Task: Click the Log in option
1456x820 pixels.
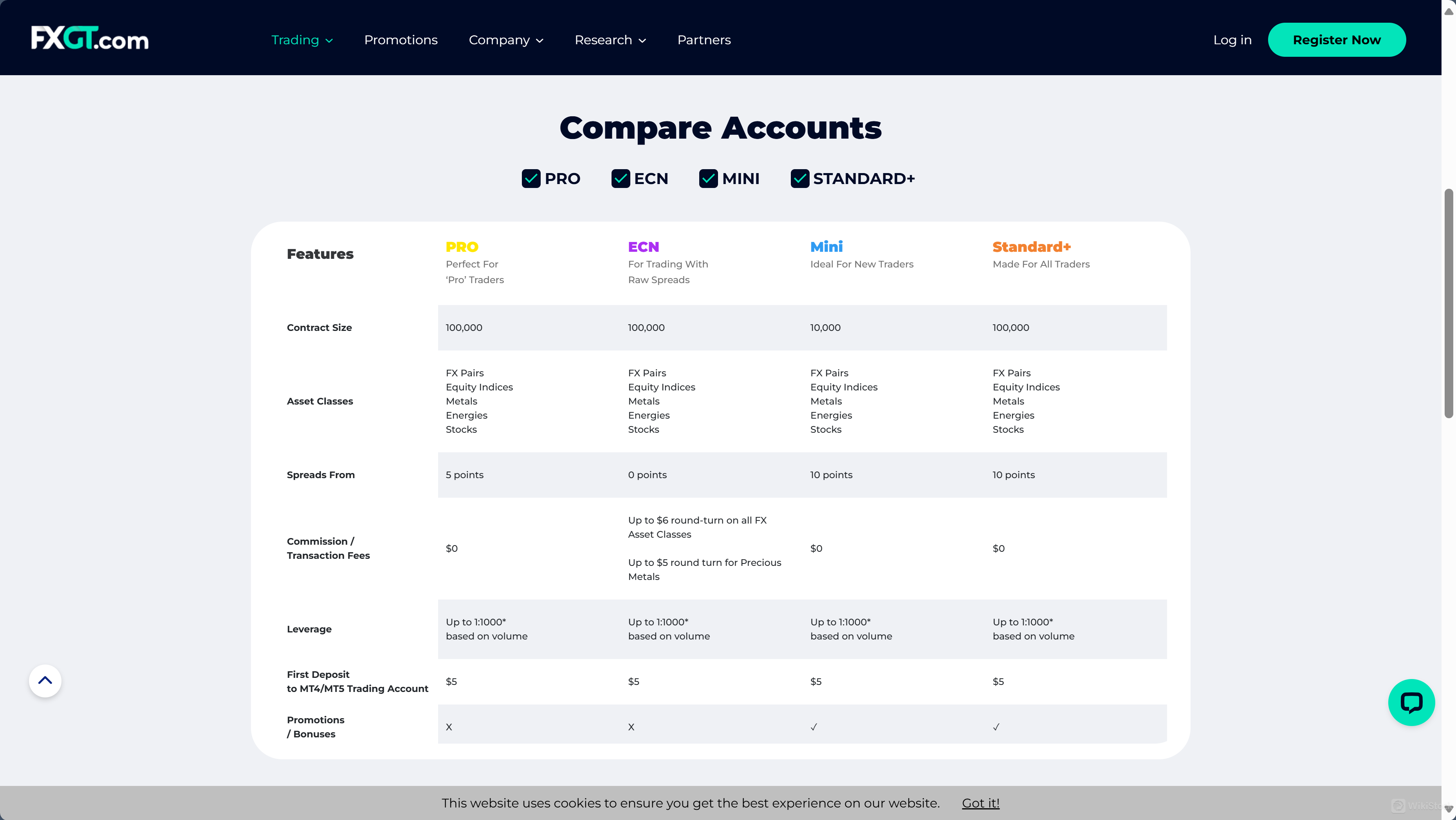Action: pyautogui.click(x=1232, y=40)
